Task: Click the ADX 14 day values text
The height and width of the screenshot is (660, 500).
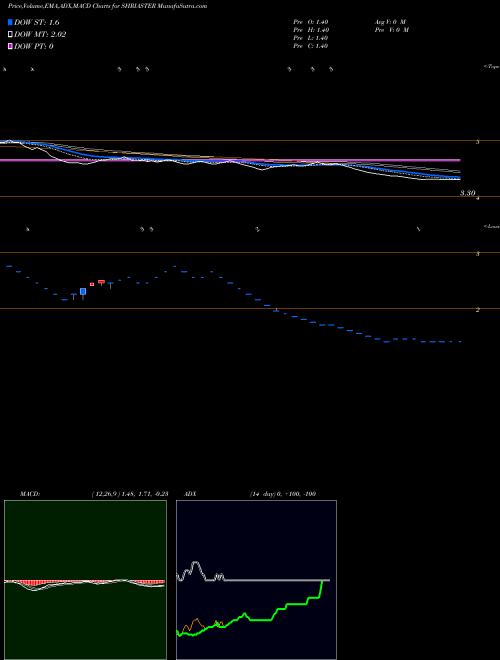Action: (283, 494)
